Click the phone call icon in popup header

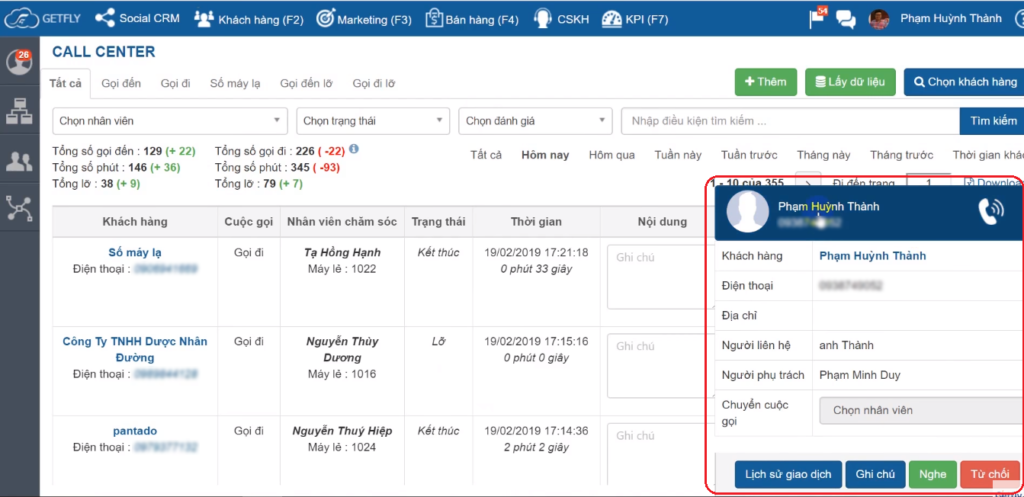coord(990,211)
